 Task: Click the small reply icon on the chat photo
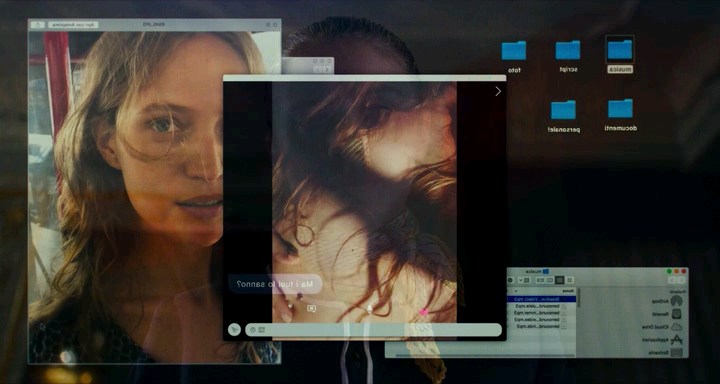coord(311,309)
